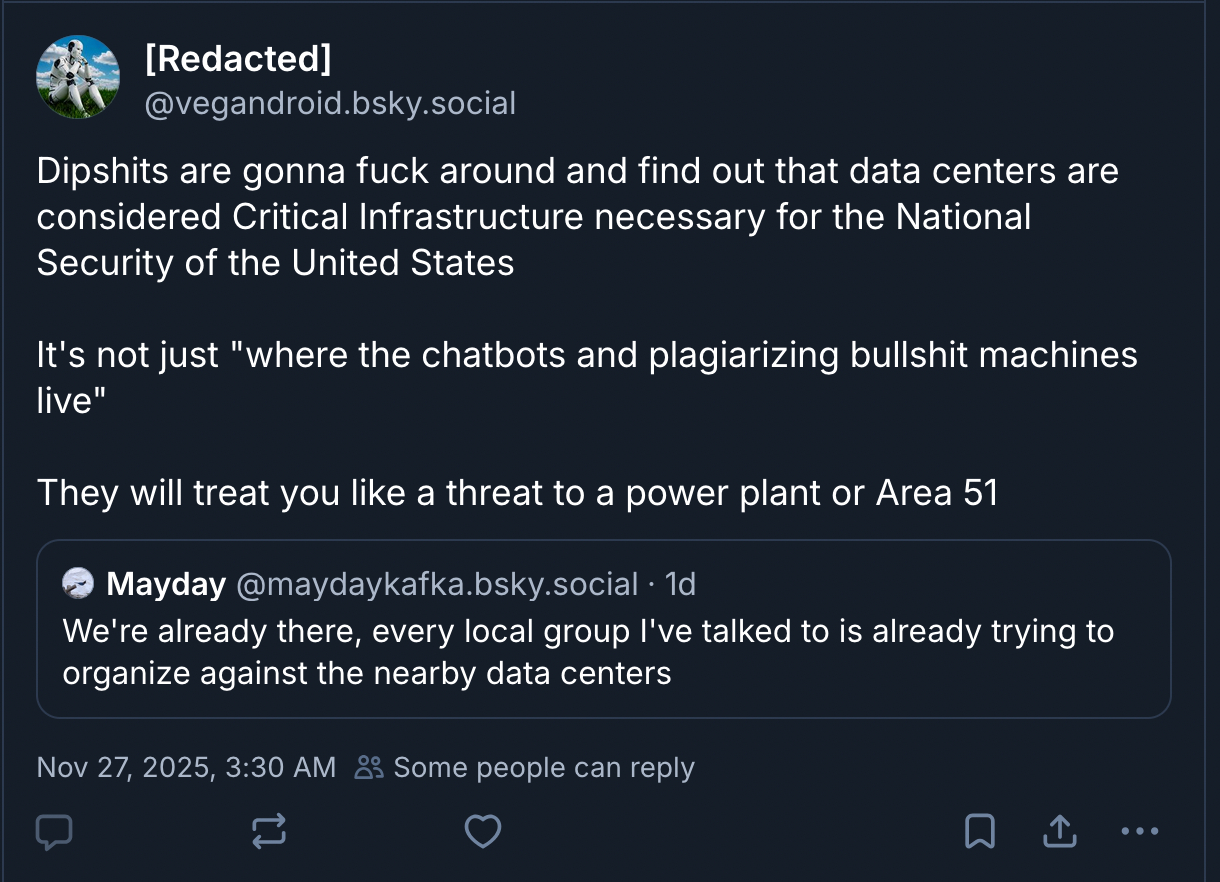The height and width of the screenshot is (882, 1220).
Task: Click the "Dipshits are gonna" paragraph
Action: pyautogui.click(x=577, y=216)
